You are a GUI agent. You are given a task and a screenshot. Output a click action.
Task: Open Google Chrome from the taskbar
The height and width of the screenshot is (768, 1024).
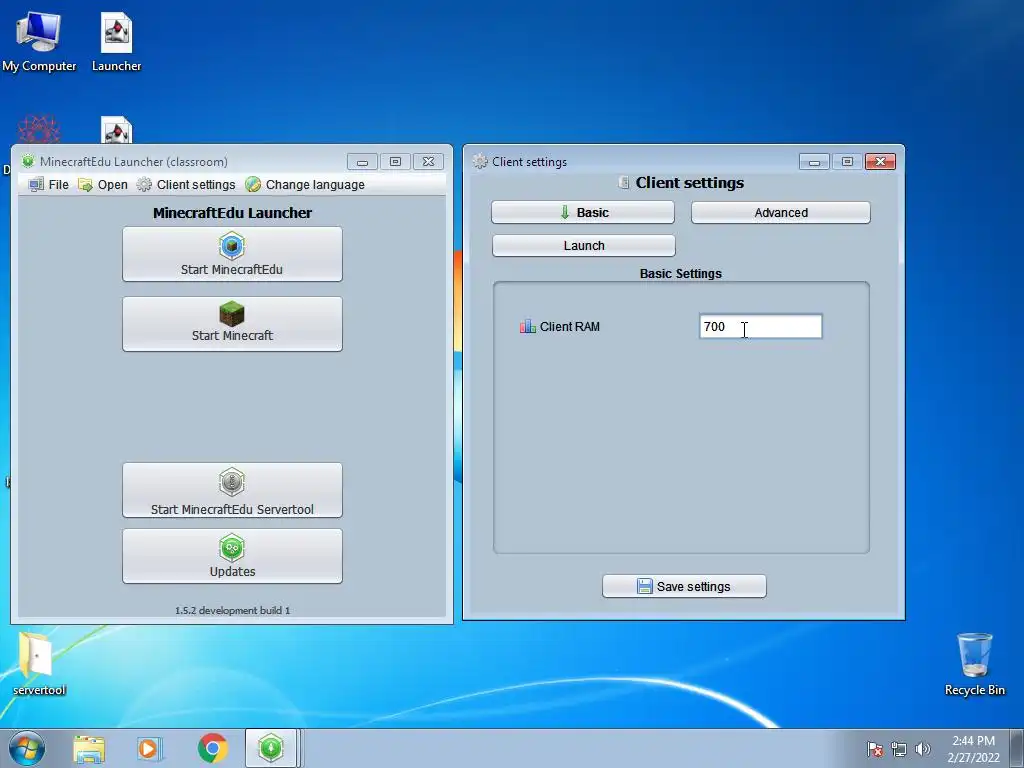tap(212, 748)
